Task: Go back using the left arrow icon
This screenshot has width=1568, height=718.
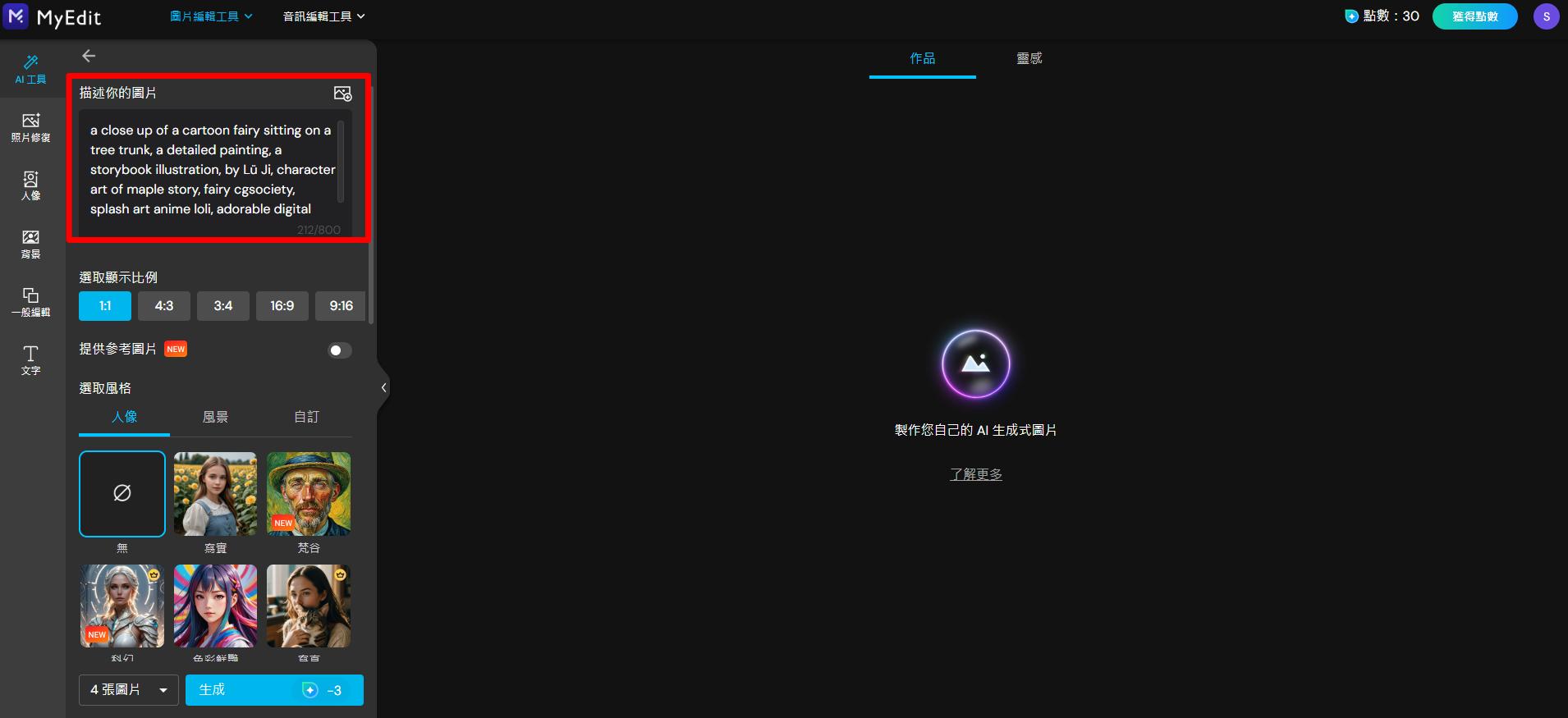Action: coord(89,56)
